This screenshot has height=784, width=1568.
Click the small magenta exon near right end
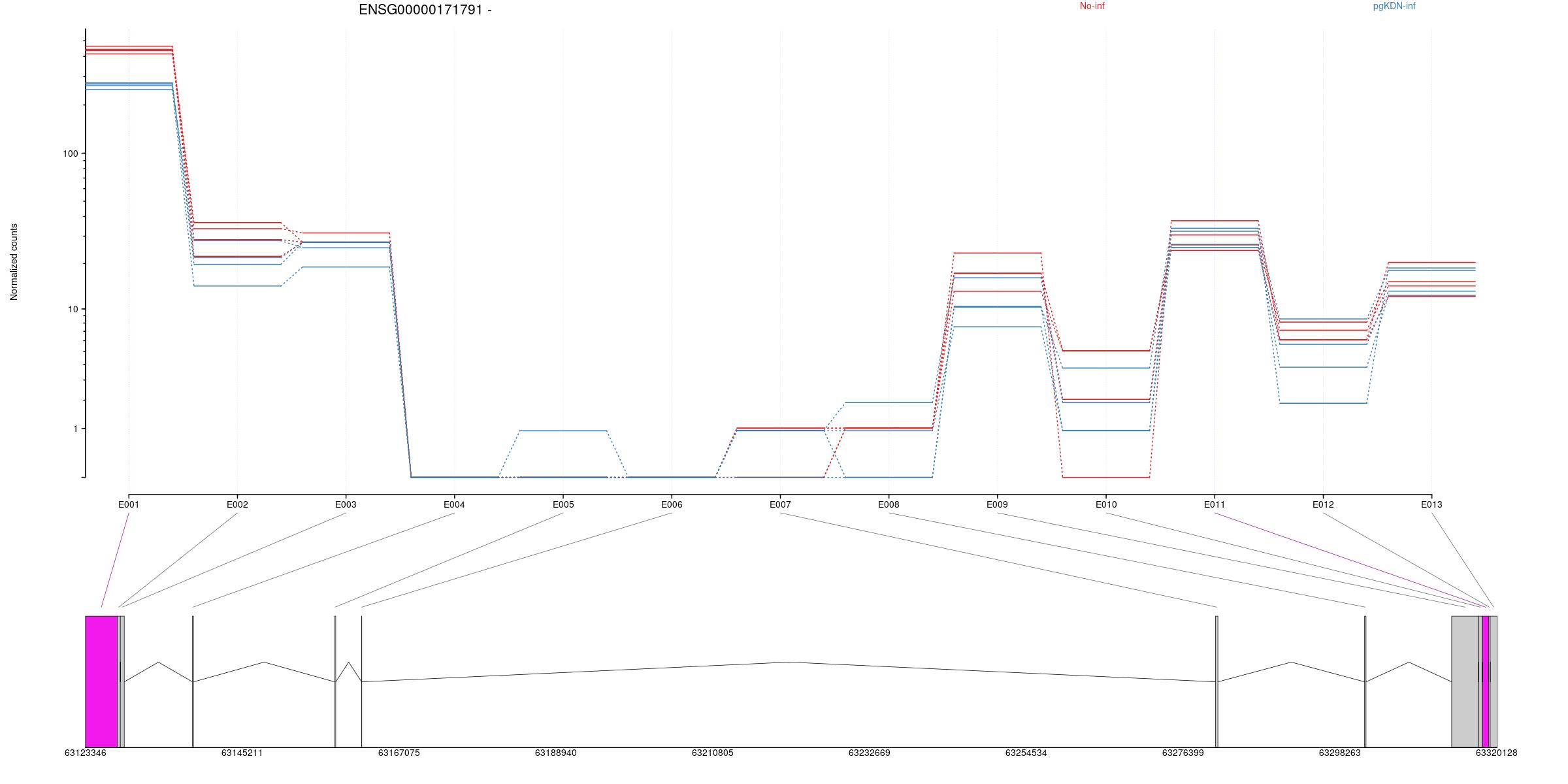coord(1486,681)
